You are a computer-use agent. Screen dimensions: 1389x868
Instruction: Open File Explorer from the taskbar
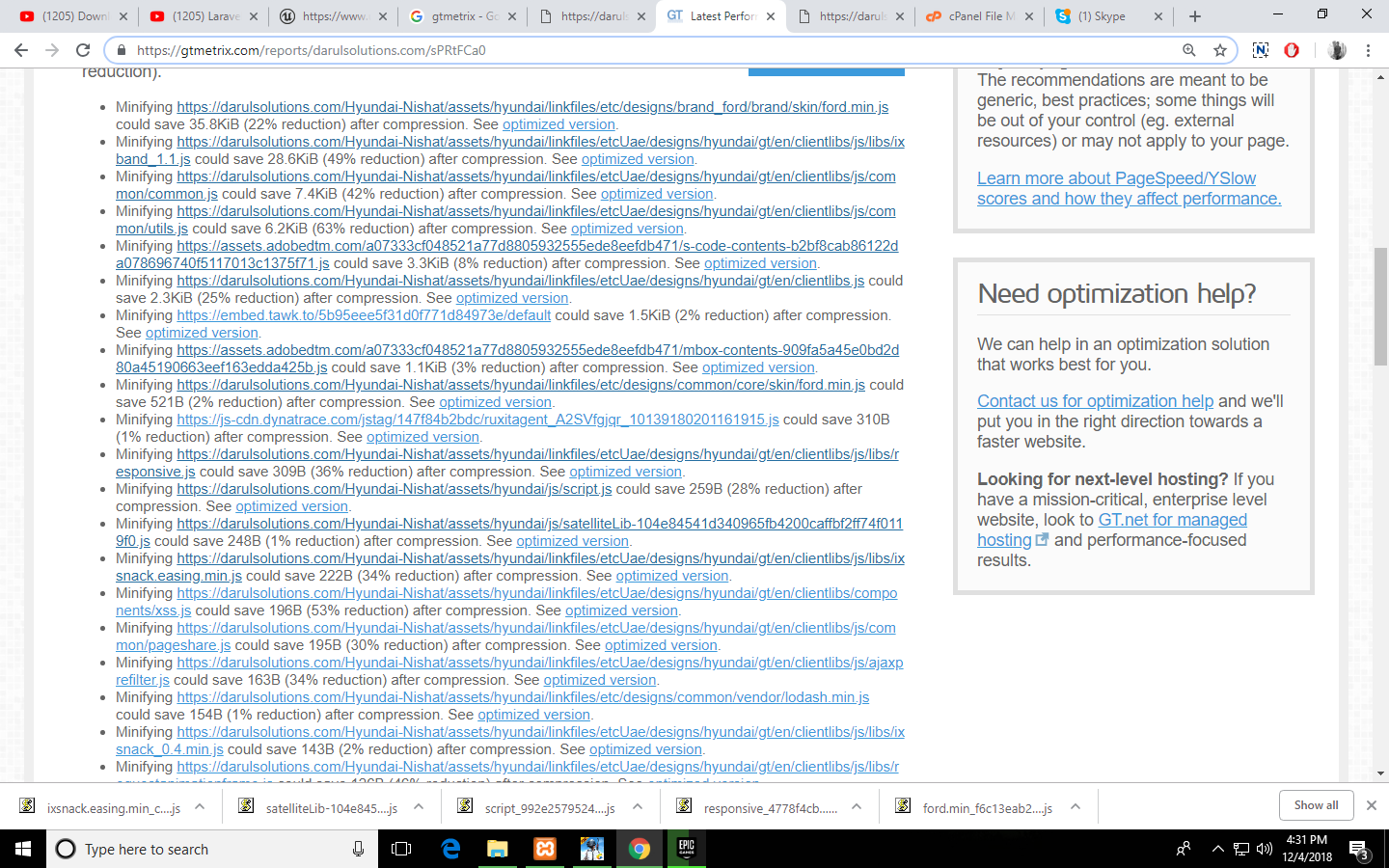(498, 849)
